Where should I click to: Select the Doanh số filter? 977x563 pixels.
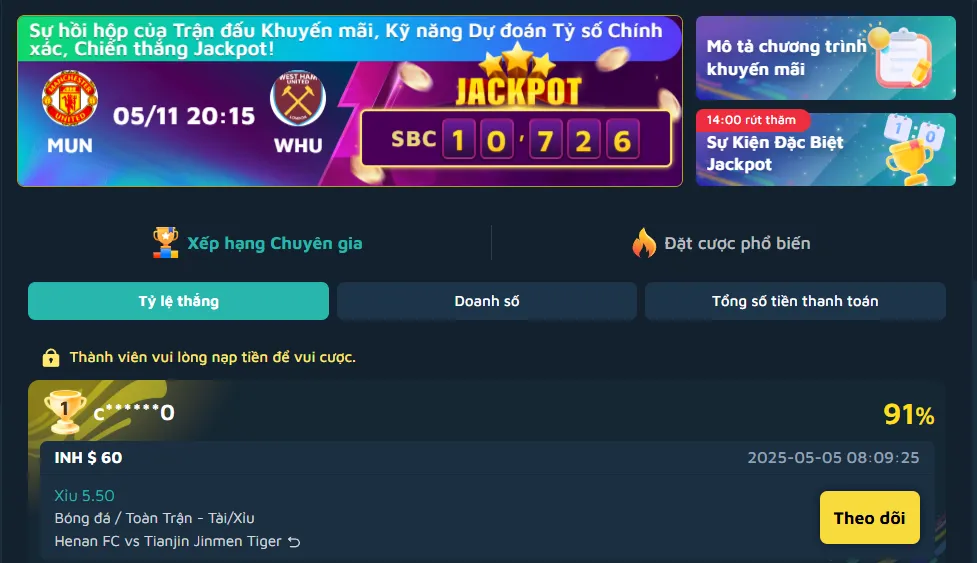tap(487, 301)
